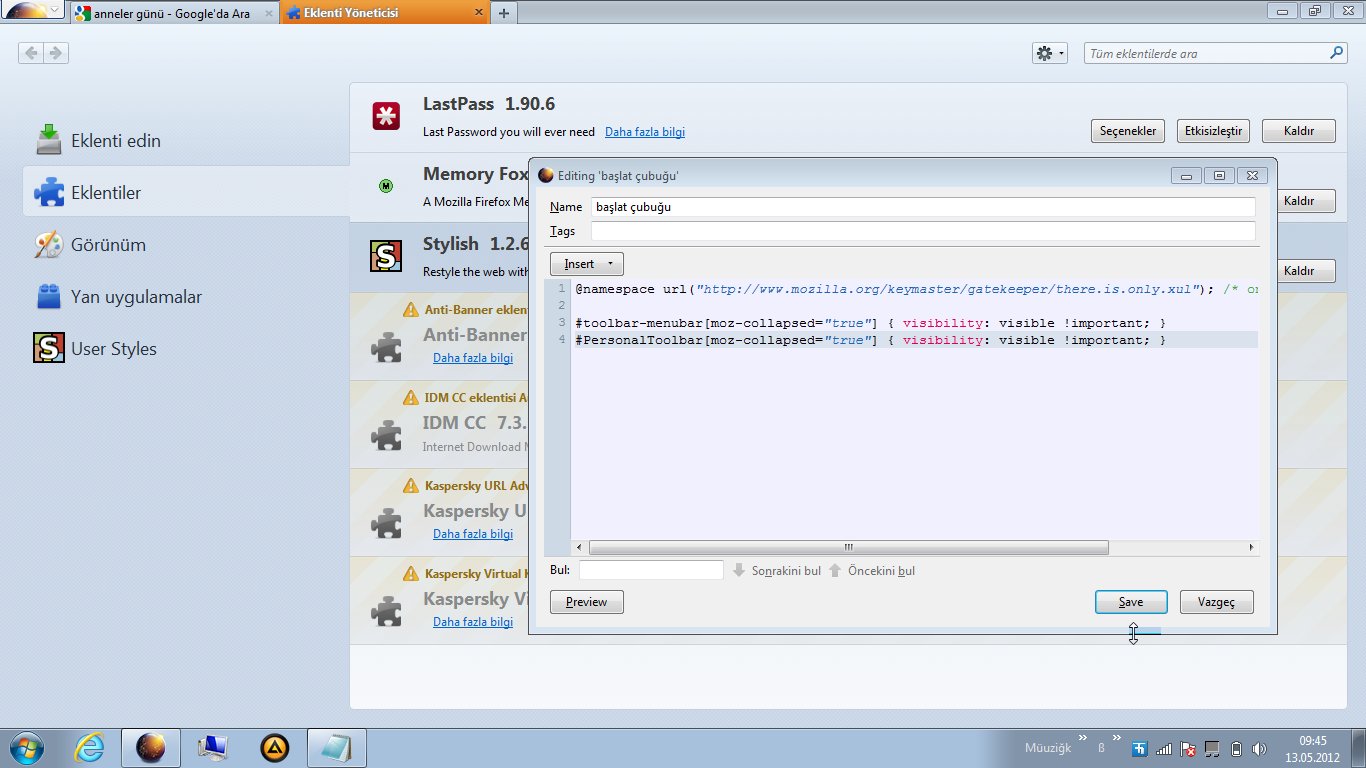Image resolution: width=1366 pixels, height=768 pixels.
Task: Click the volume speaker tray icon
Action: click(x=1259, y=748)
